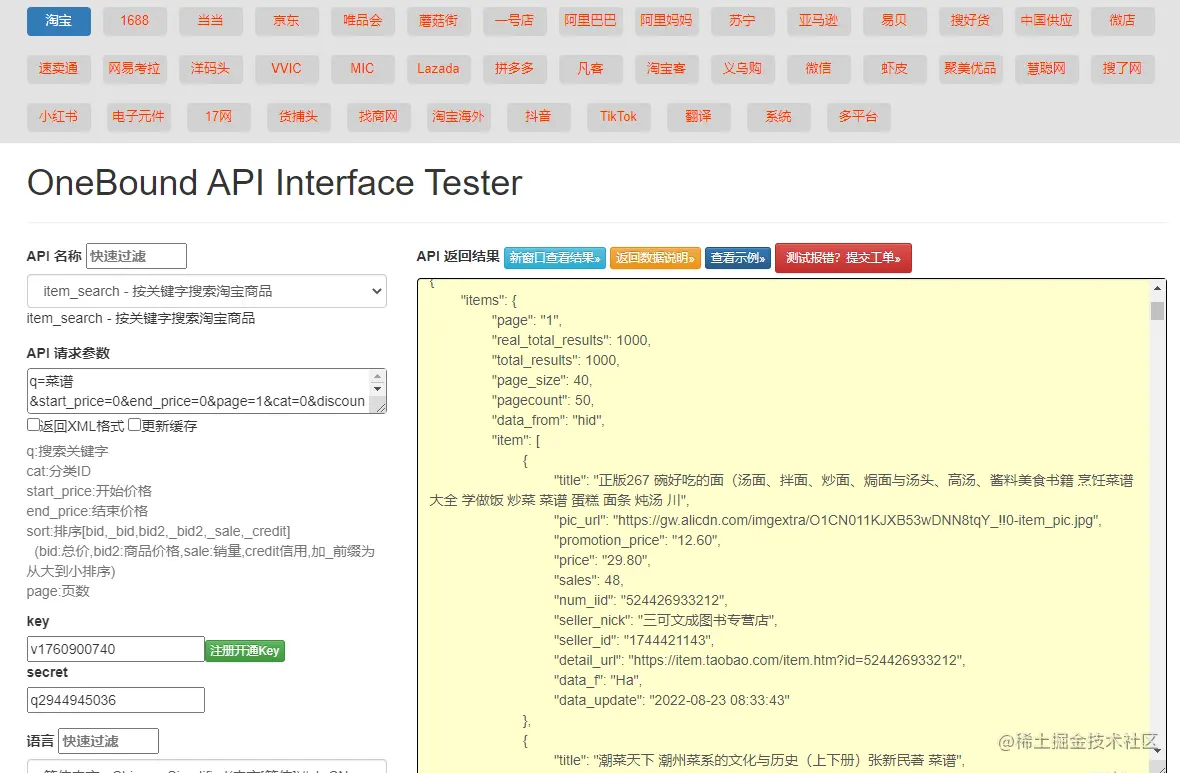Open the 翻译 tab

pos(698,117)
